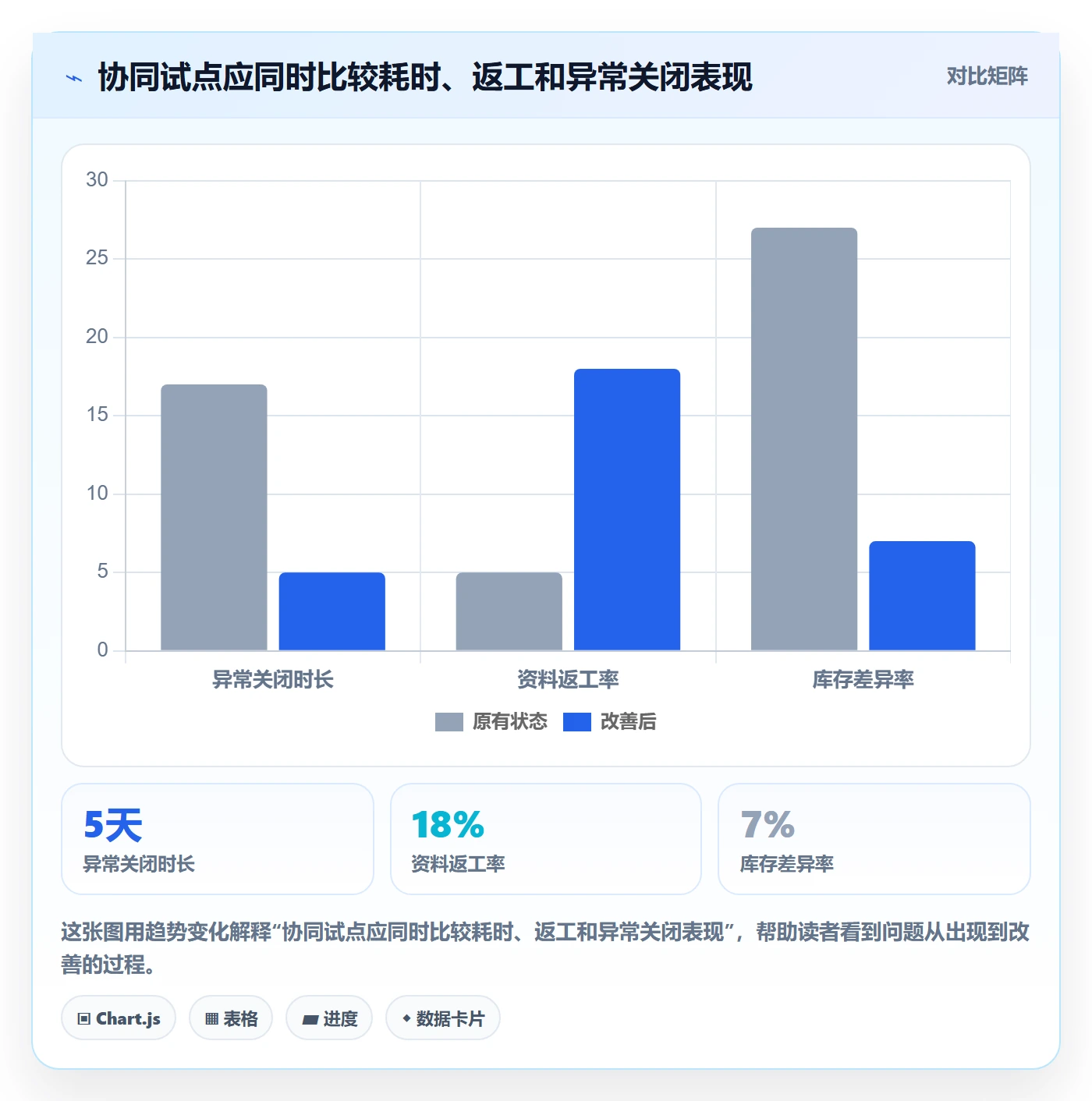Click the 18% value in the stat card
1092x1101 pixels.
448,825
